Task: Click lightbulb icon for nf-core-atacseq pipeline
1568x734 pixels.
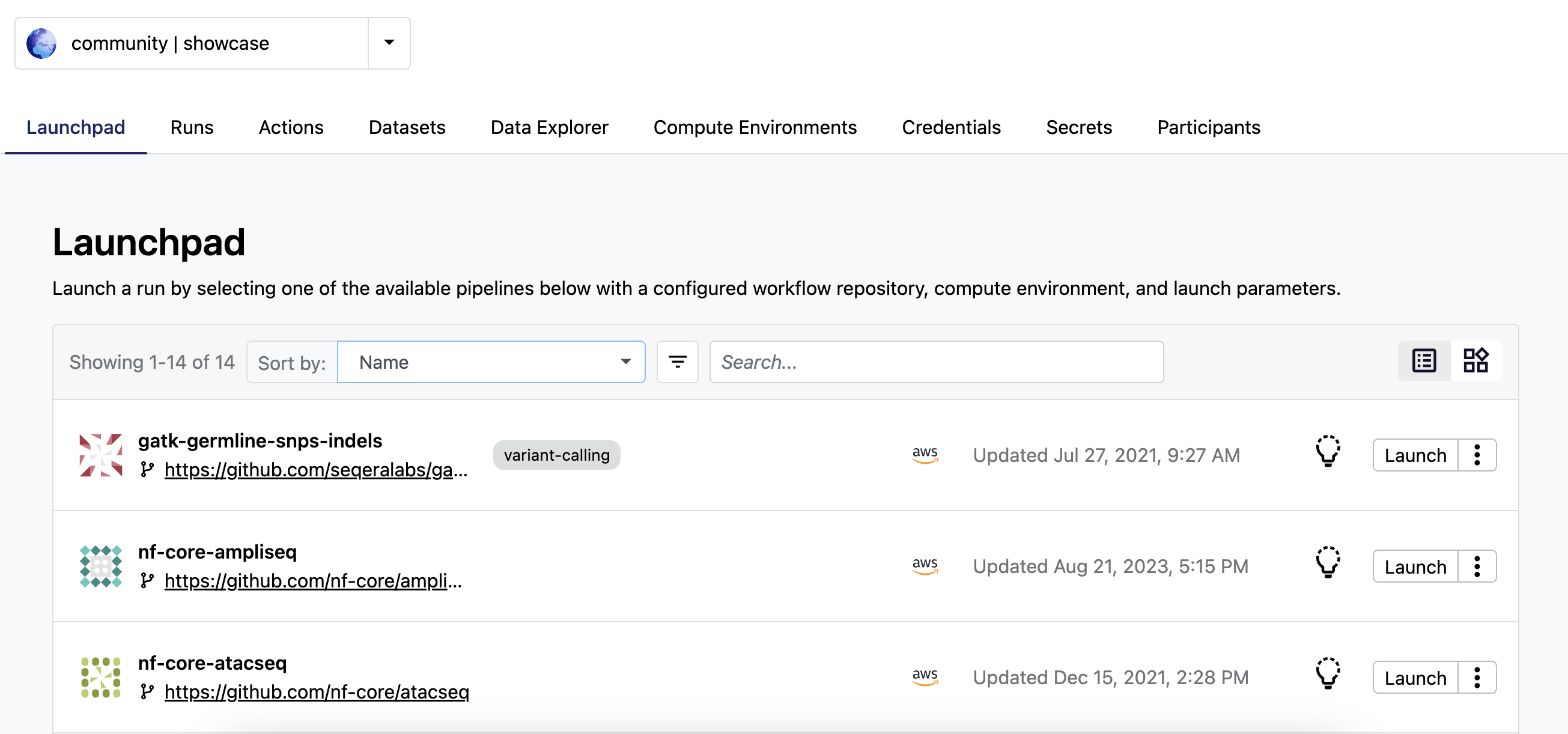Action: pos(1327,674)
